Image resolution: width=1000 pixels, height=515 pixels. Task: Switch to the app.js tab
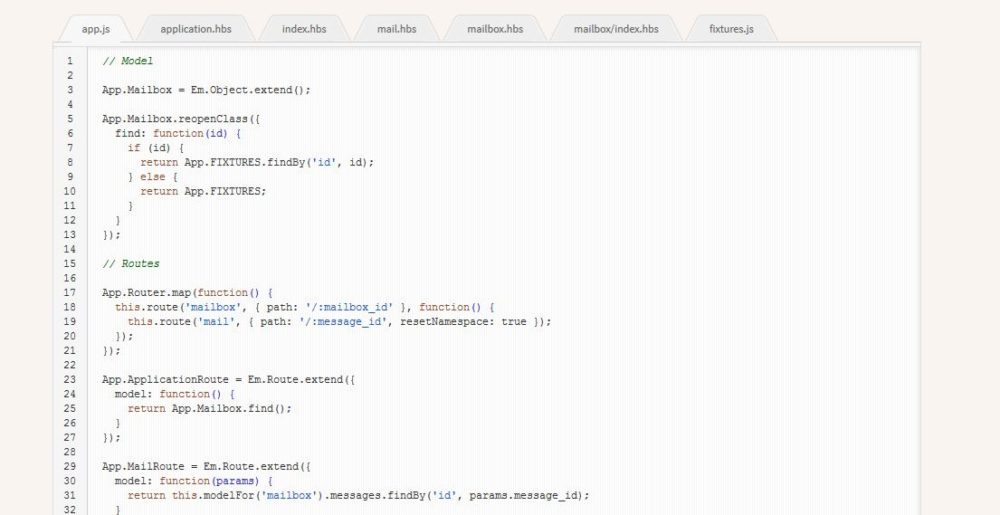click(96, 29)
